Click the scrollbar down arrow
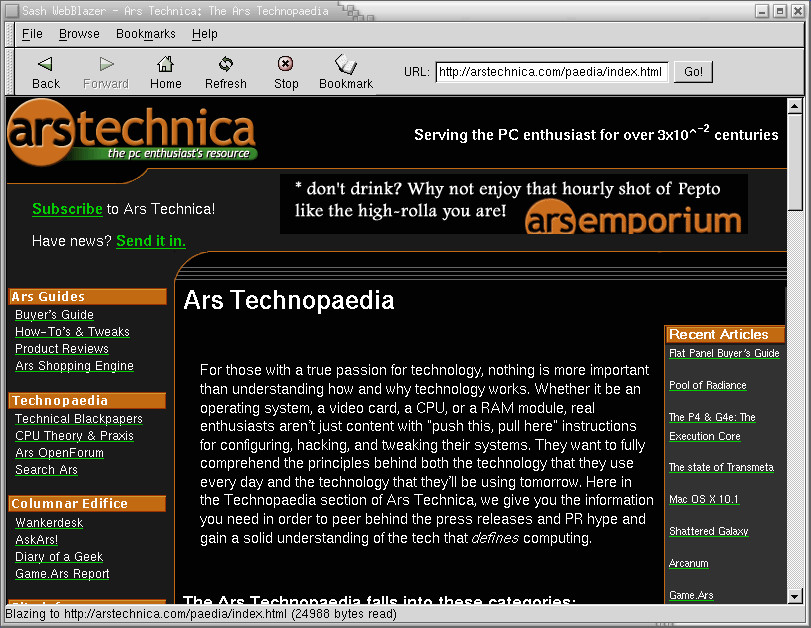 (794, 596)
